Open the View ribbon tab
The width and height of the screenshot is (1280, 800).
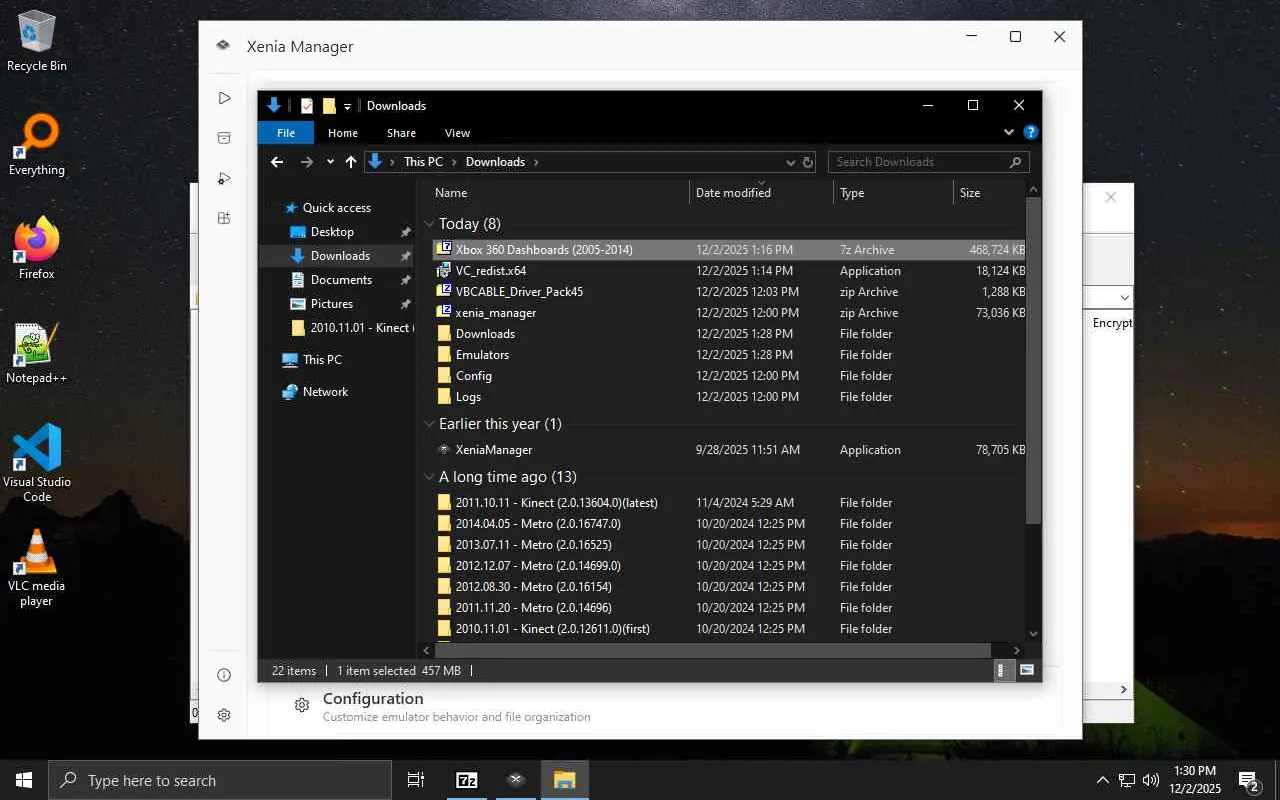click(457, 133)
